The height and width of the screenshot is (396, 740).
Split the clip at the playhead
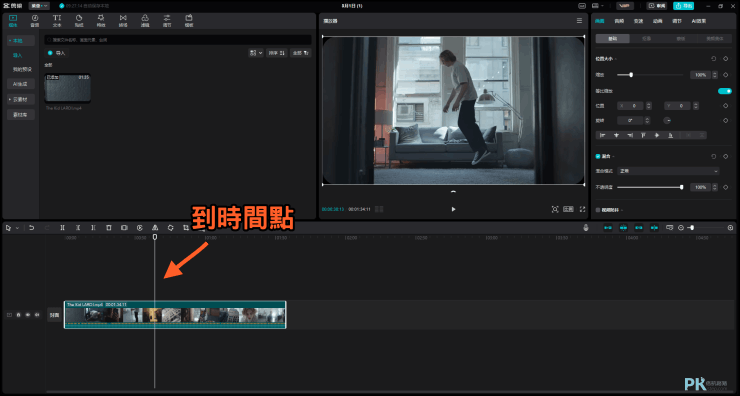click(x=62, y=227)
